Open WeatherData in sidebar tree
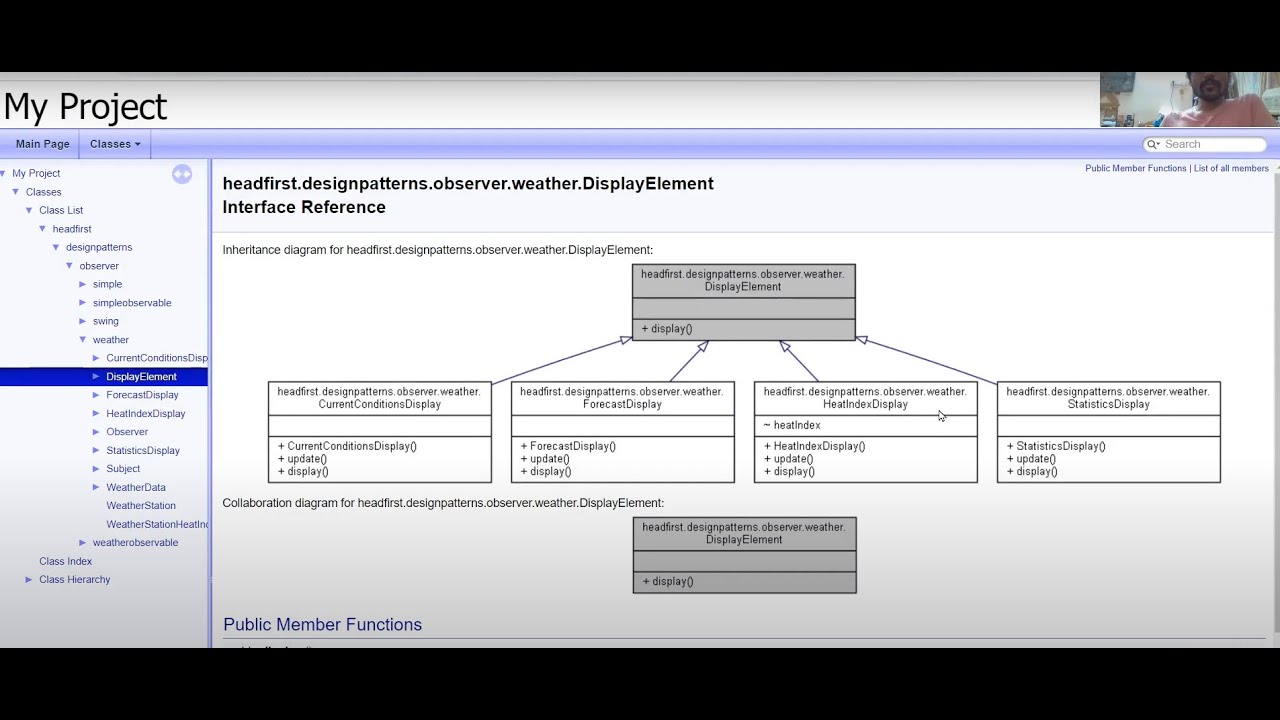Viewport: 1280px width, 720px height. (136, 487)
